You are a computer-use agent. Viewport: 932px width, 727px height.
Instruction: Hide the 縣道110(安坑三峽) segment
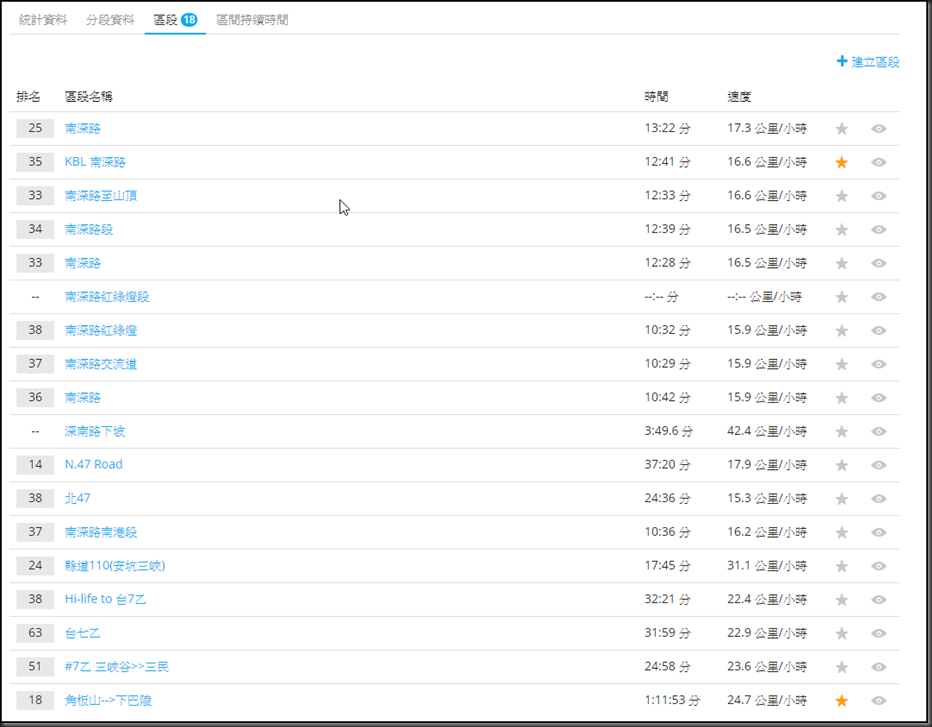click(x=879, y=566)
